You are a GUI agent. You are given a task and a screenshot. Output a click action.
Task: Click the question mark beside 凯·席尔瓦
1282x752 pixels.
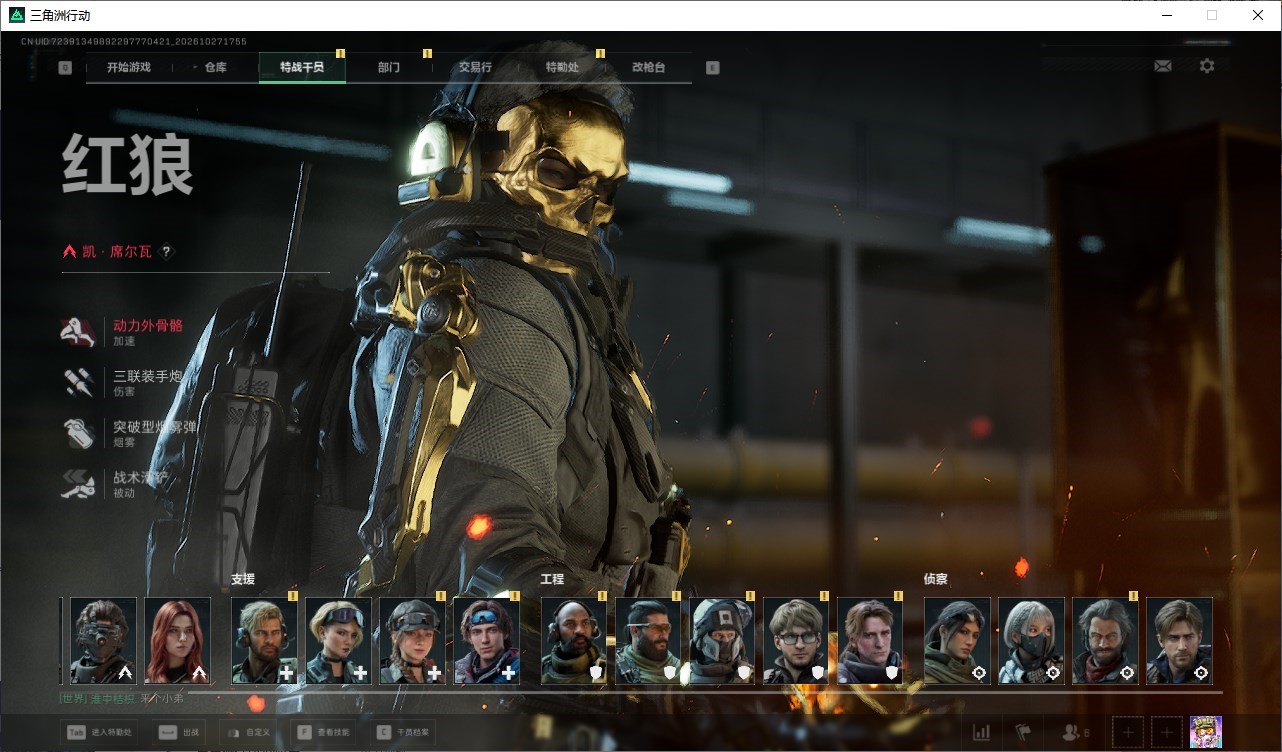[166, 252]
